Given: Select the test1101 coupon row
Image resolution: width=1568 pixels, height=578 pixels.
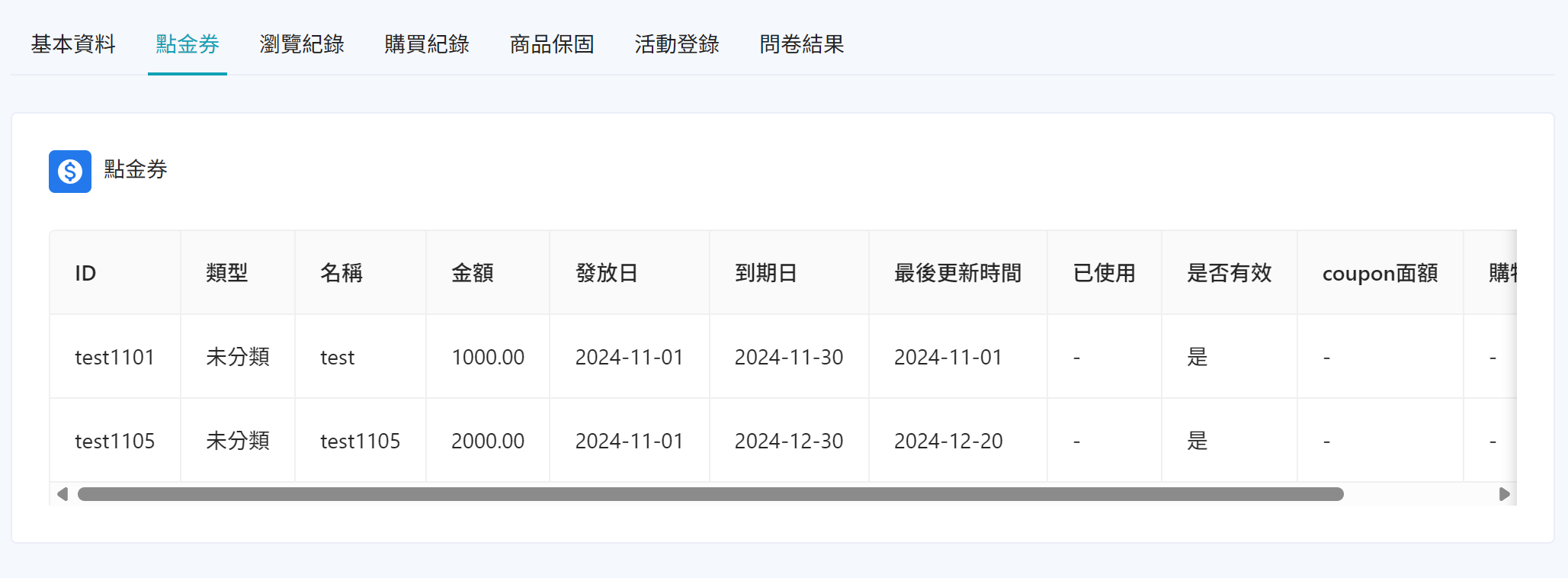Looking at the screenshot, I should click(x=114, y=356).
